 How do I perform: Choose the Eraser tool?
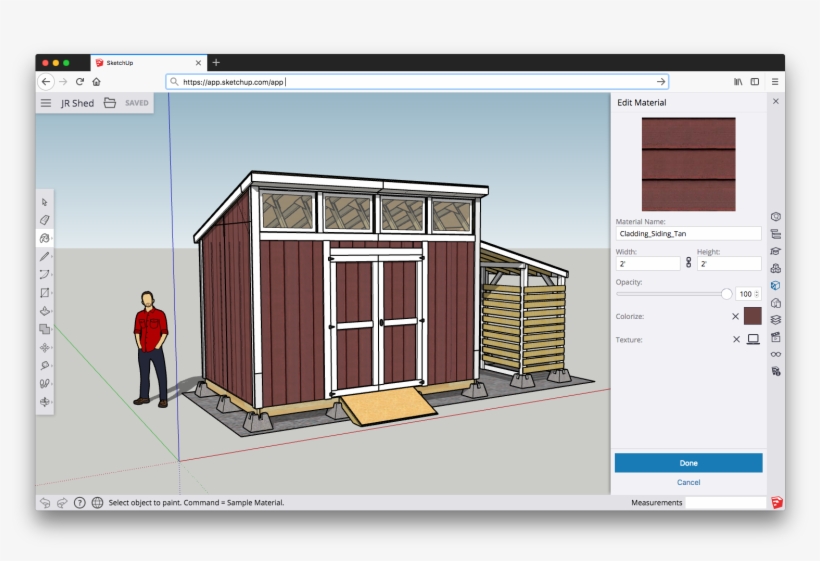click(x=44, y=220)
